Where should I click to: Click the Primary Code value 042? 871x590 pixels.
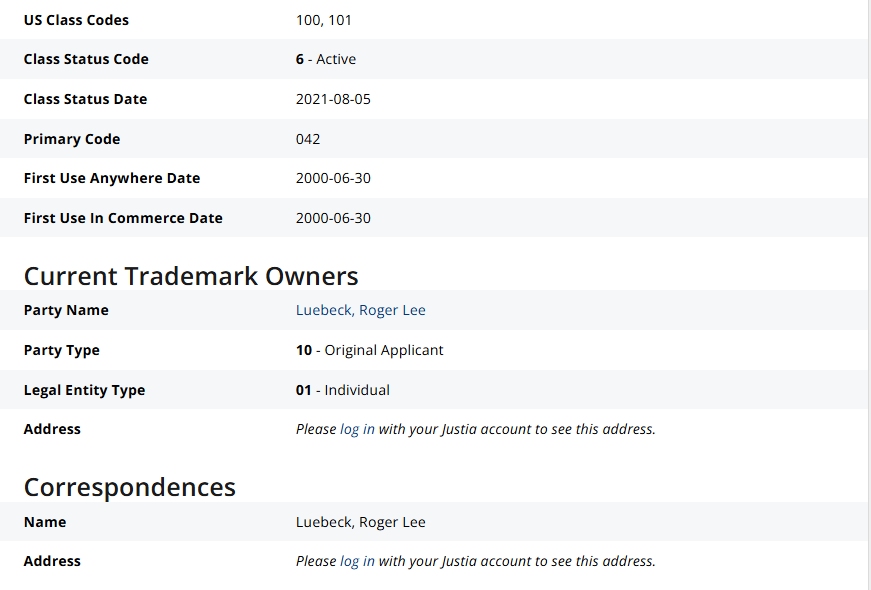[x=308, y=139]
